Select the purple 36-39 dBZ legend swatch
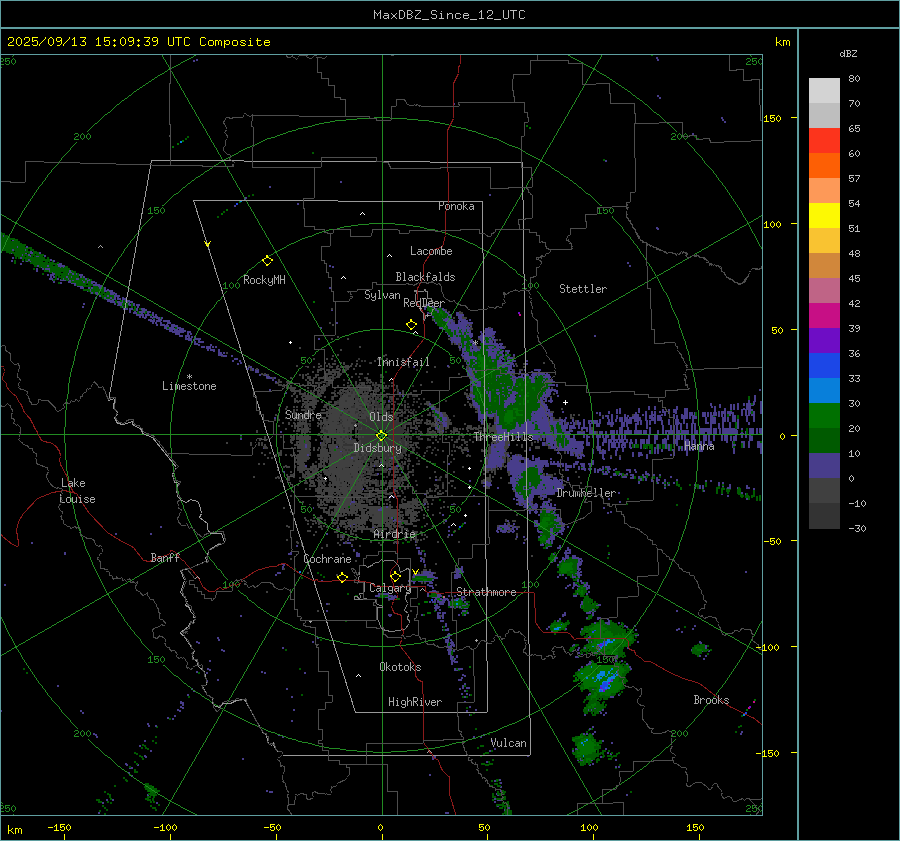This screenshot has height=841, width=900. point(824,340)
